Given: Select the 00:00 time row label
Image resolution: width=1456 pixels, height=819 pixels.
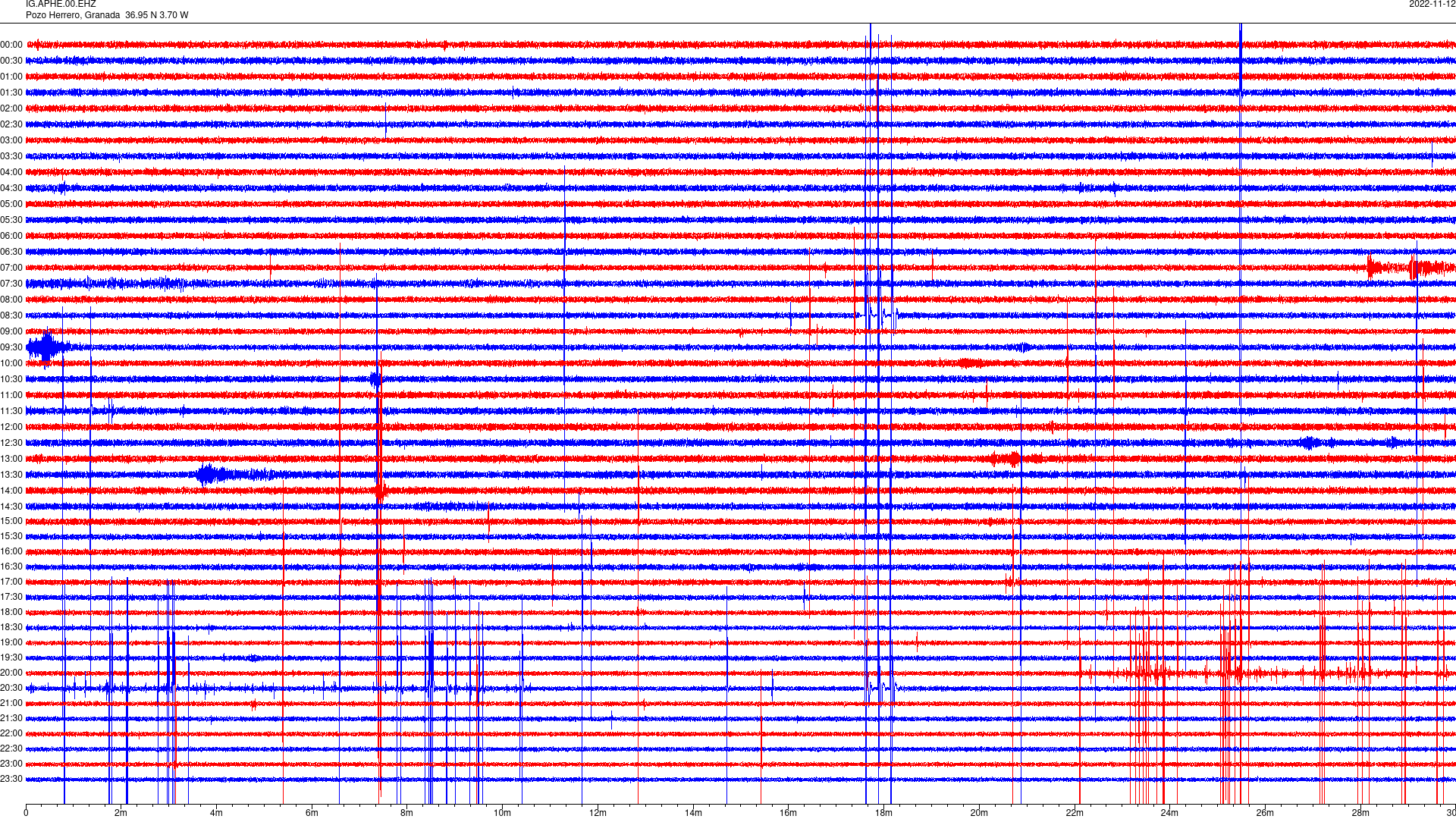Looking at the screenshot, I should (11, 45).
